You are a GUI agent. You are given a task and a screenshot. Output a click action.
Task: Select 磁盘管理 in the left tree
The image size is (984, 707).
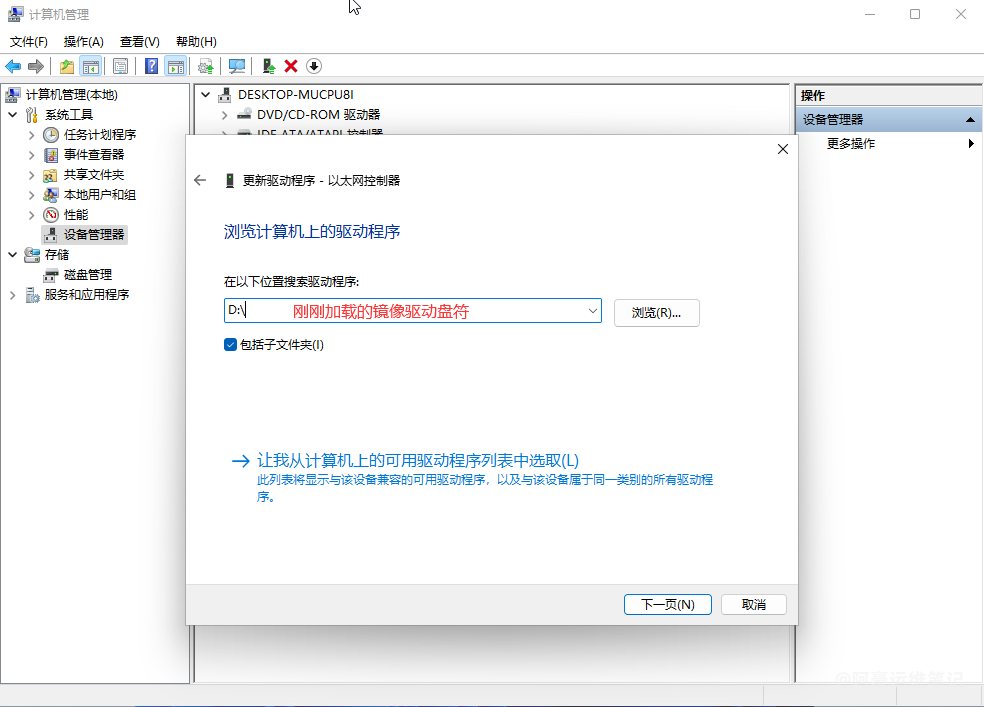(x=88, y=275)
